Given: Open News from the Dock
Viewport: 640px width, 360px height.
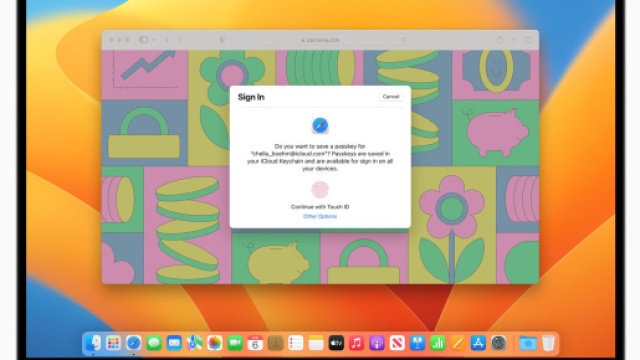Looking at the screenshot, I should tap(397, 343).
